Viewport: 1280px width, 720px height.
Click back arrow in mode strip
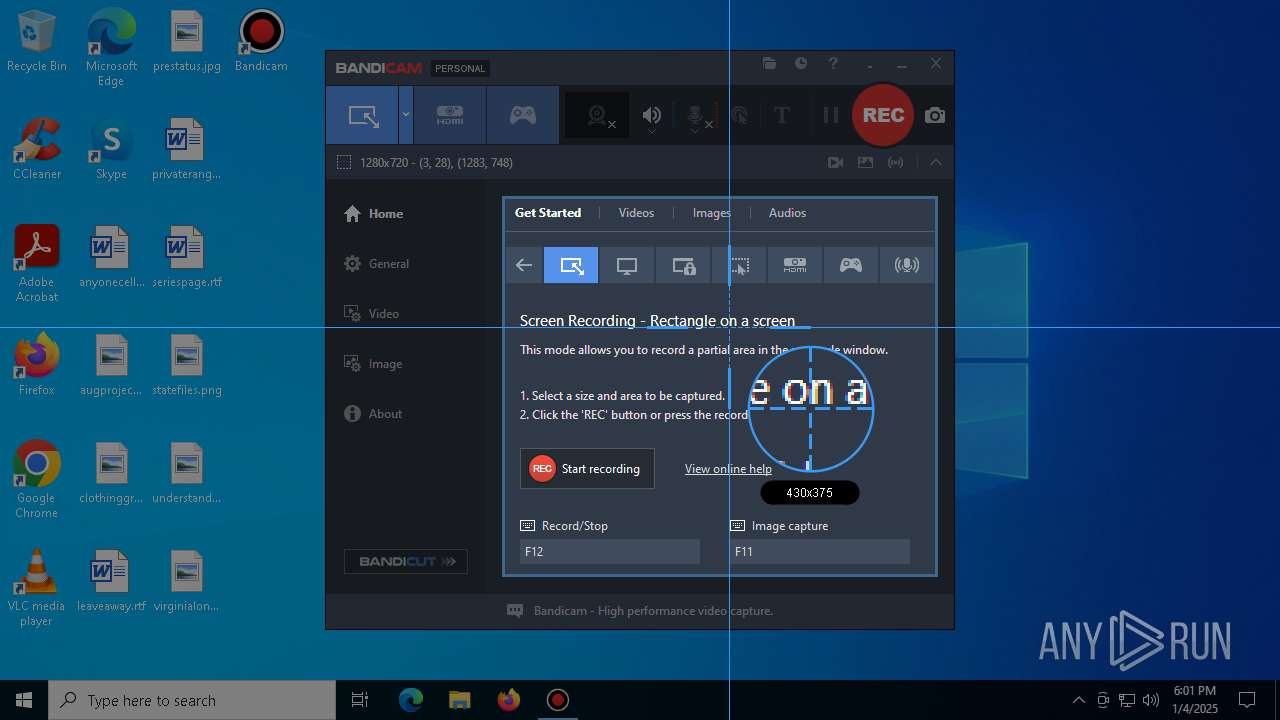pos(524,265)
